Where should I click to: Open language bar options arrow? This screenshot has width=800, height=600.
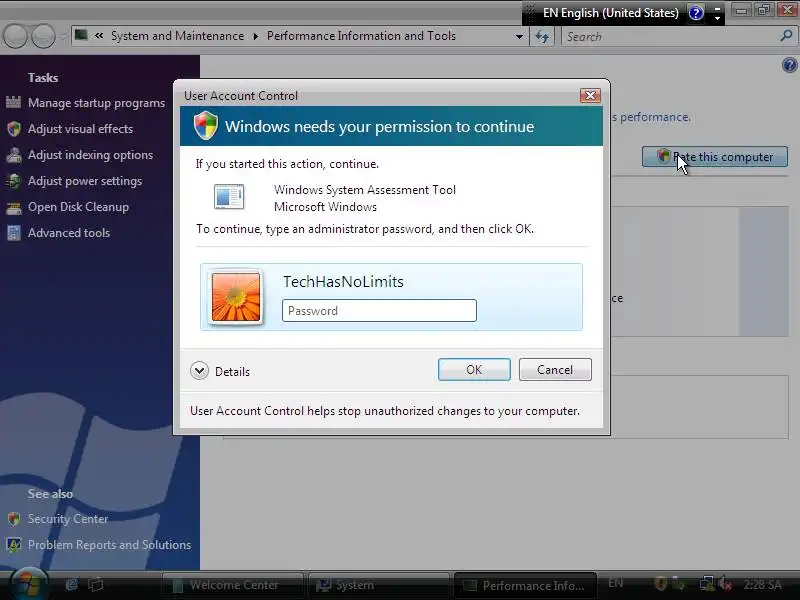tap(717, 18)
